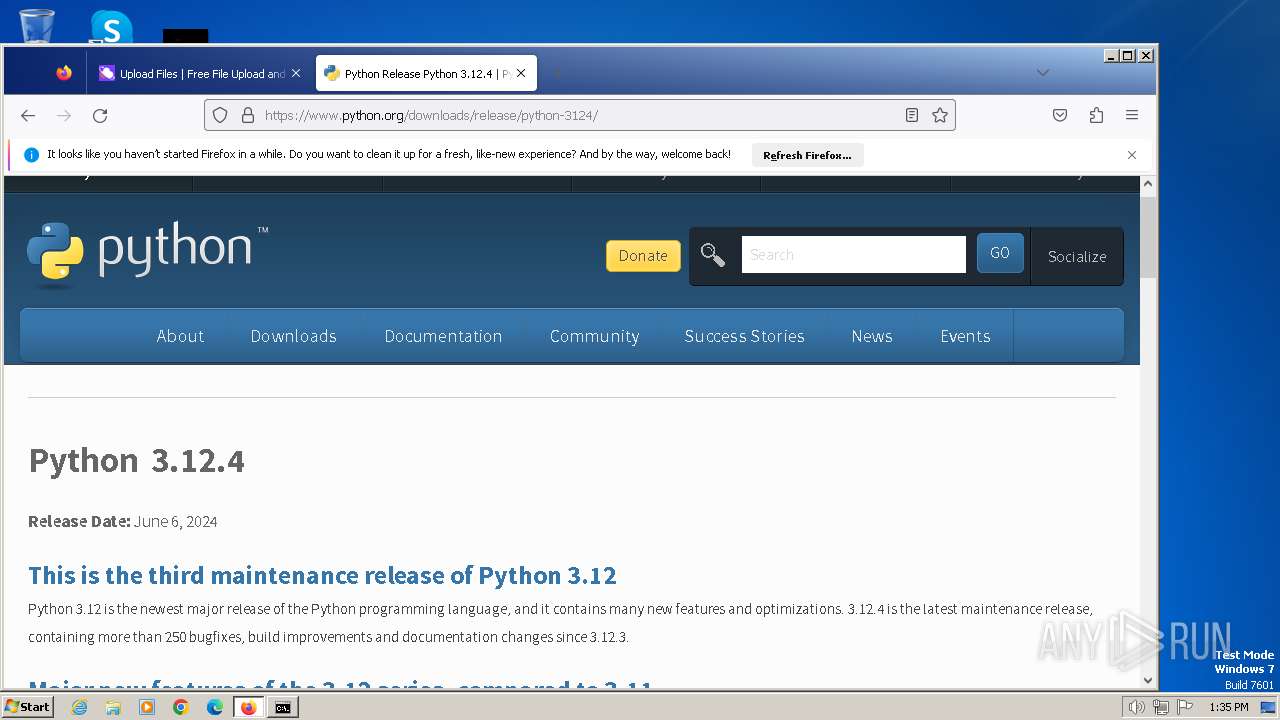Launch Microsoft Edge from the taskbar
This screenshot has width=1280, height=720.
pyautogui.click(x=215, y=707)
